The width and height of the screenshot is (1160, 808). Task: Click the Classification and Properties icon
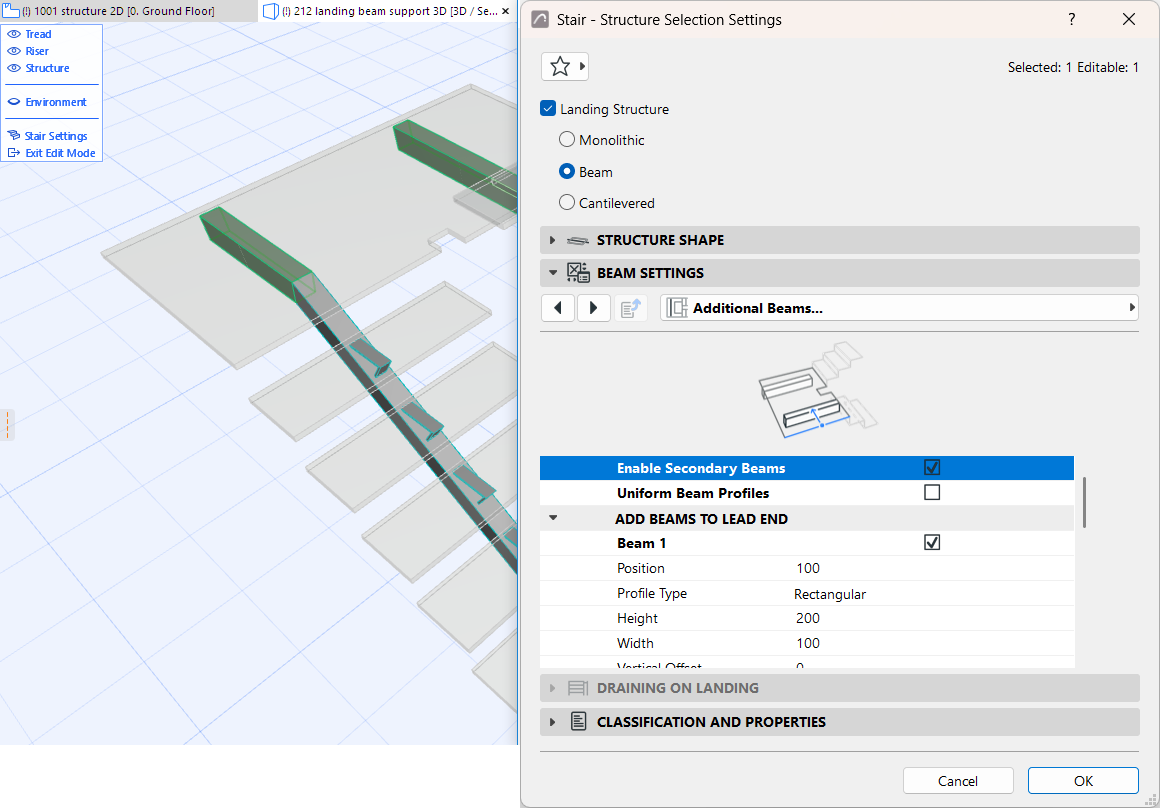[579, 721]
